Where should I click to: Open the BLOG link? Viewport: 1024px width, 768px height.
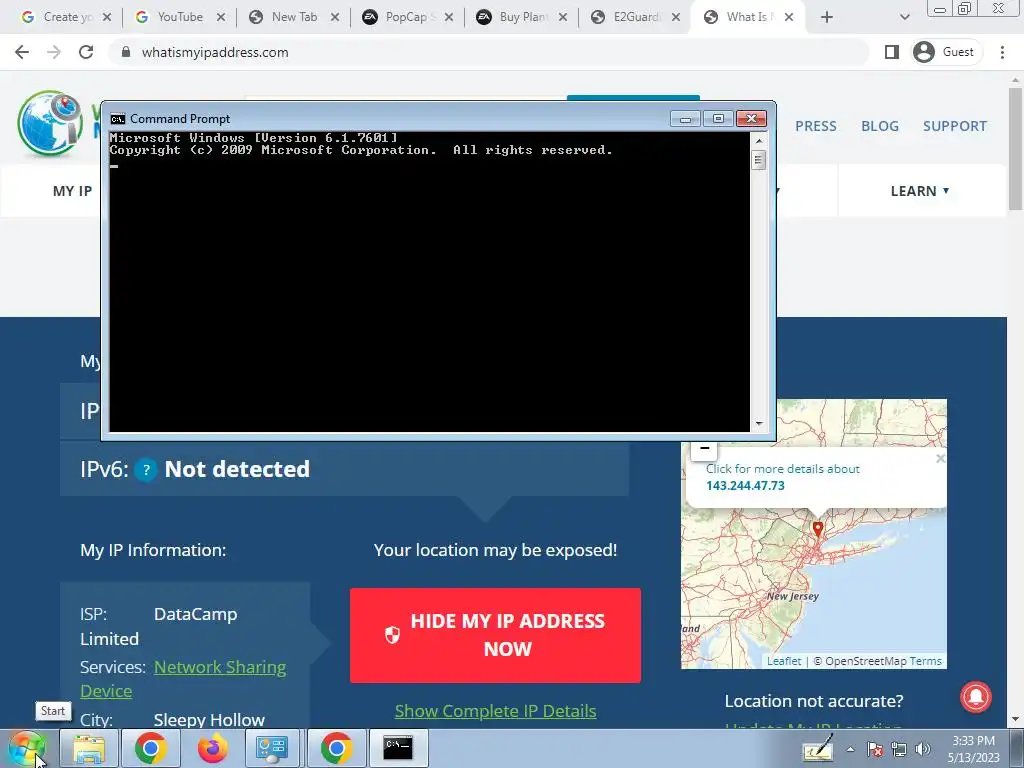pyautogui.click(x=880, y=126)
